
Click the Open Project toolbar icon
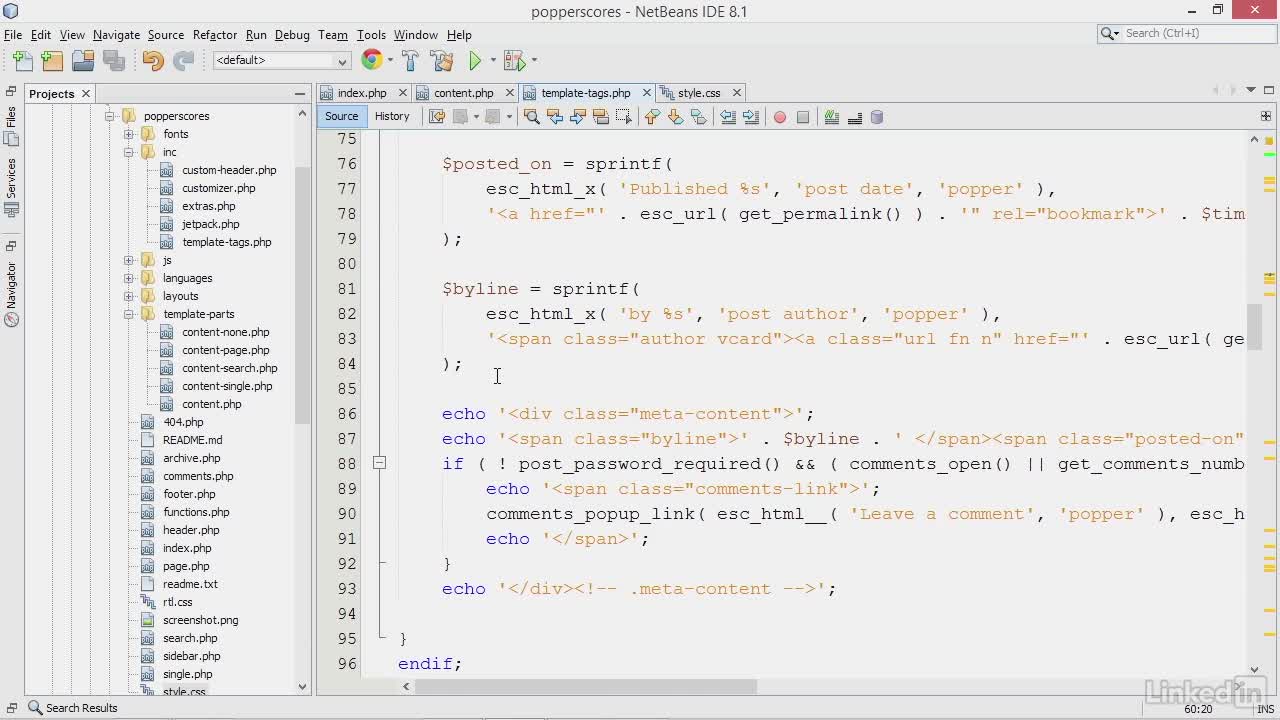[x=83, y=61]
